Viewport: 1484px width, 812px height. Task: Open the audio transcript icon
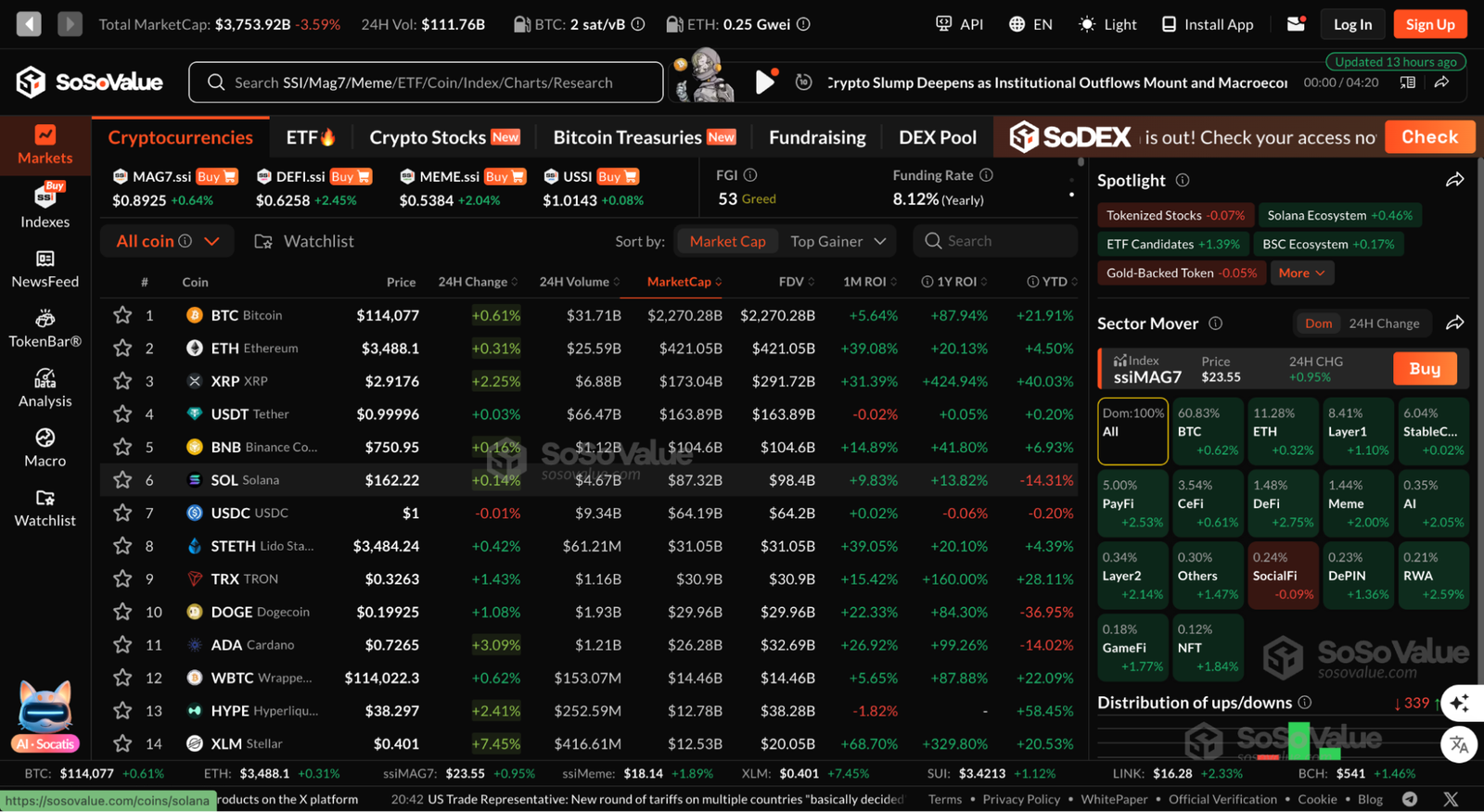click(x=1407, y=82)
